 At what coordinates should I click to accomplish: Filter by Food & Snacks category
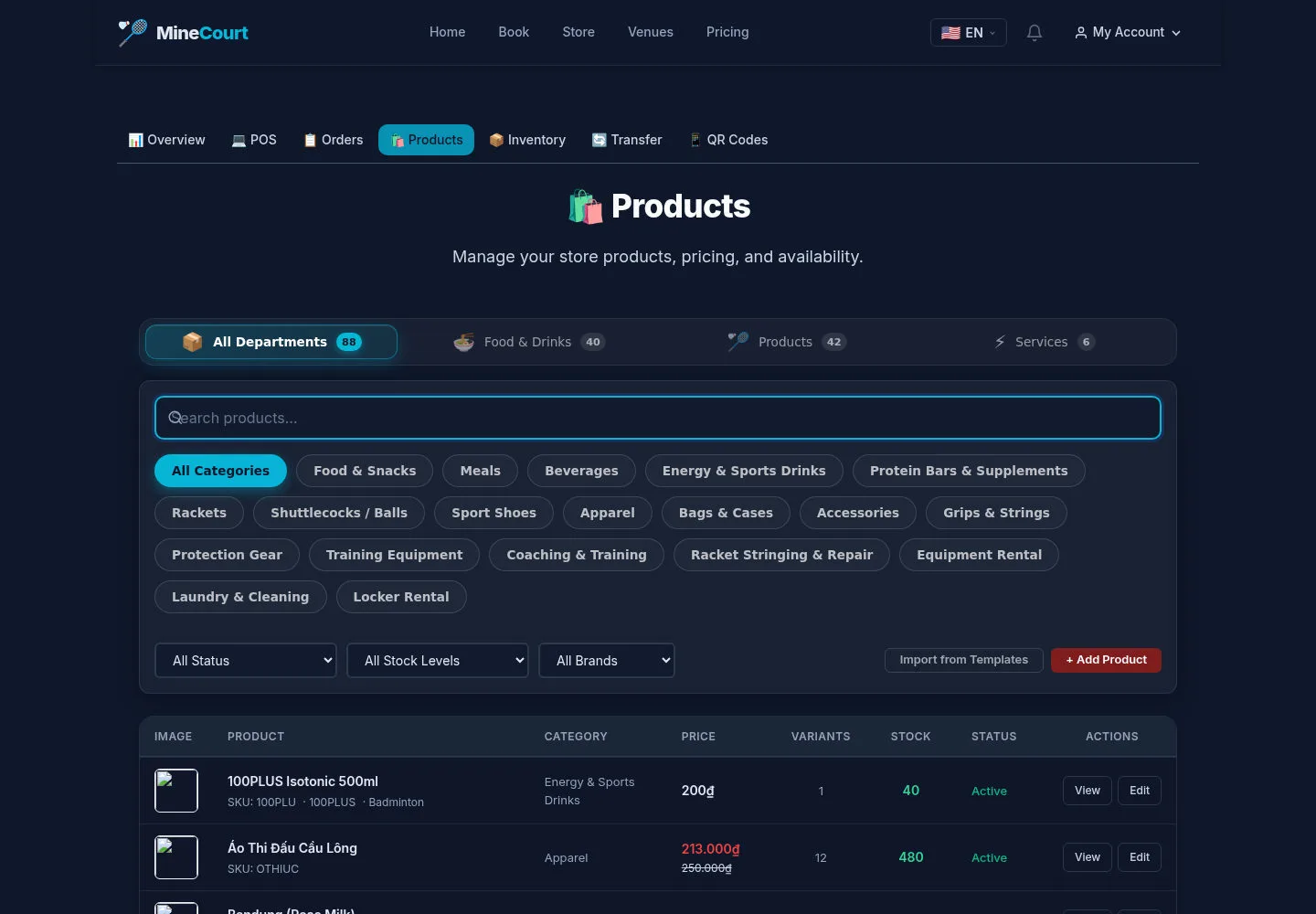pyautogui.click(x=365, y=471)
